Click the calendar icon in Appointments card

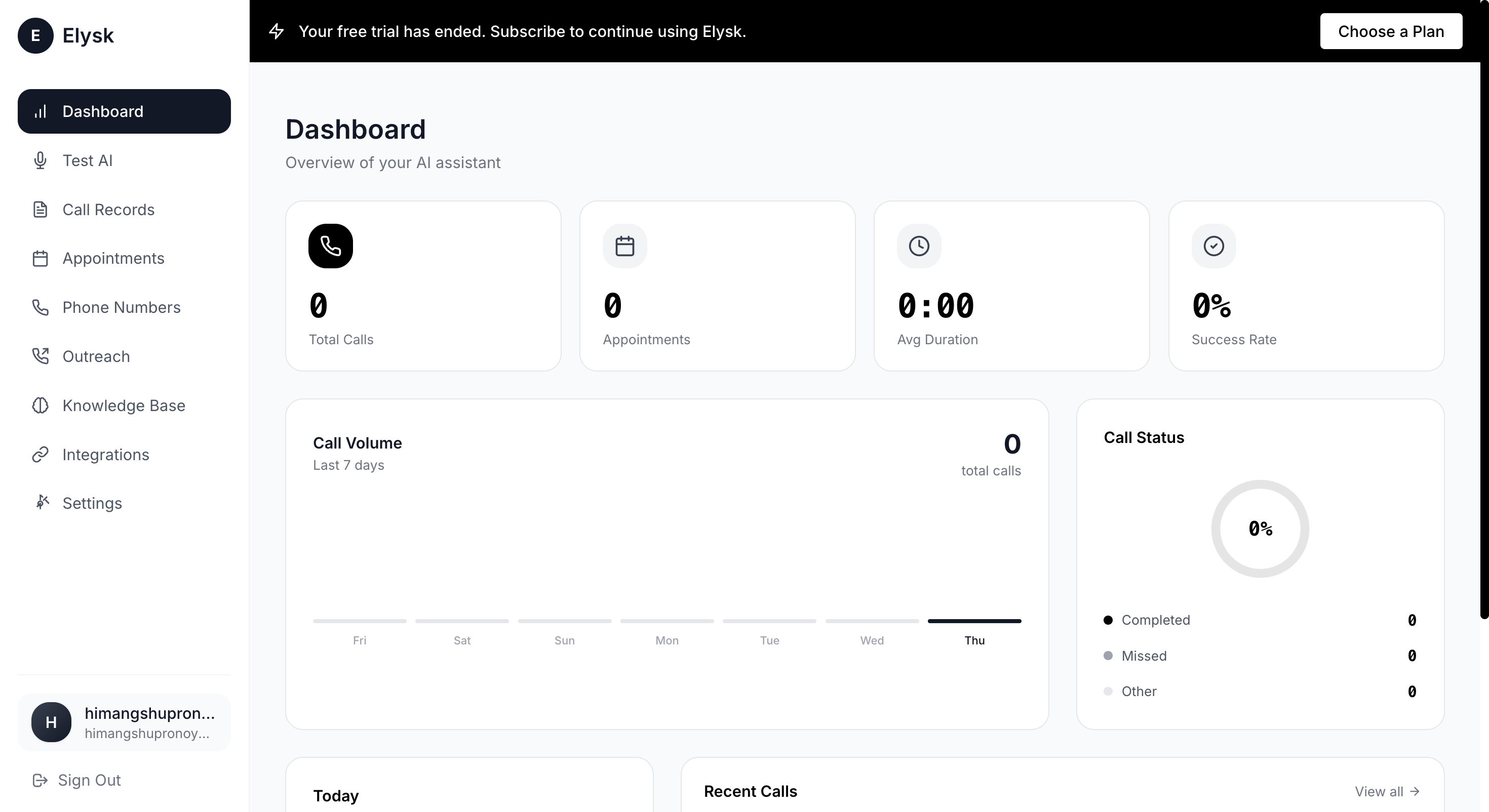tap(624, 246)
